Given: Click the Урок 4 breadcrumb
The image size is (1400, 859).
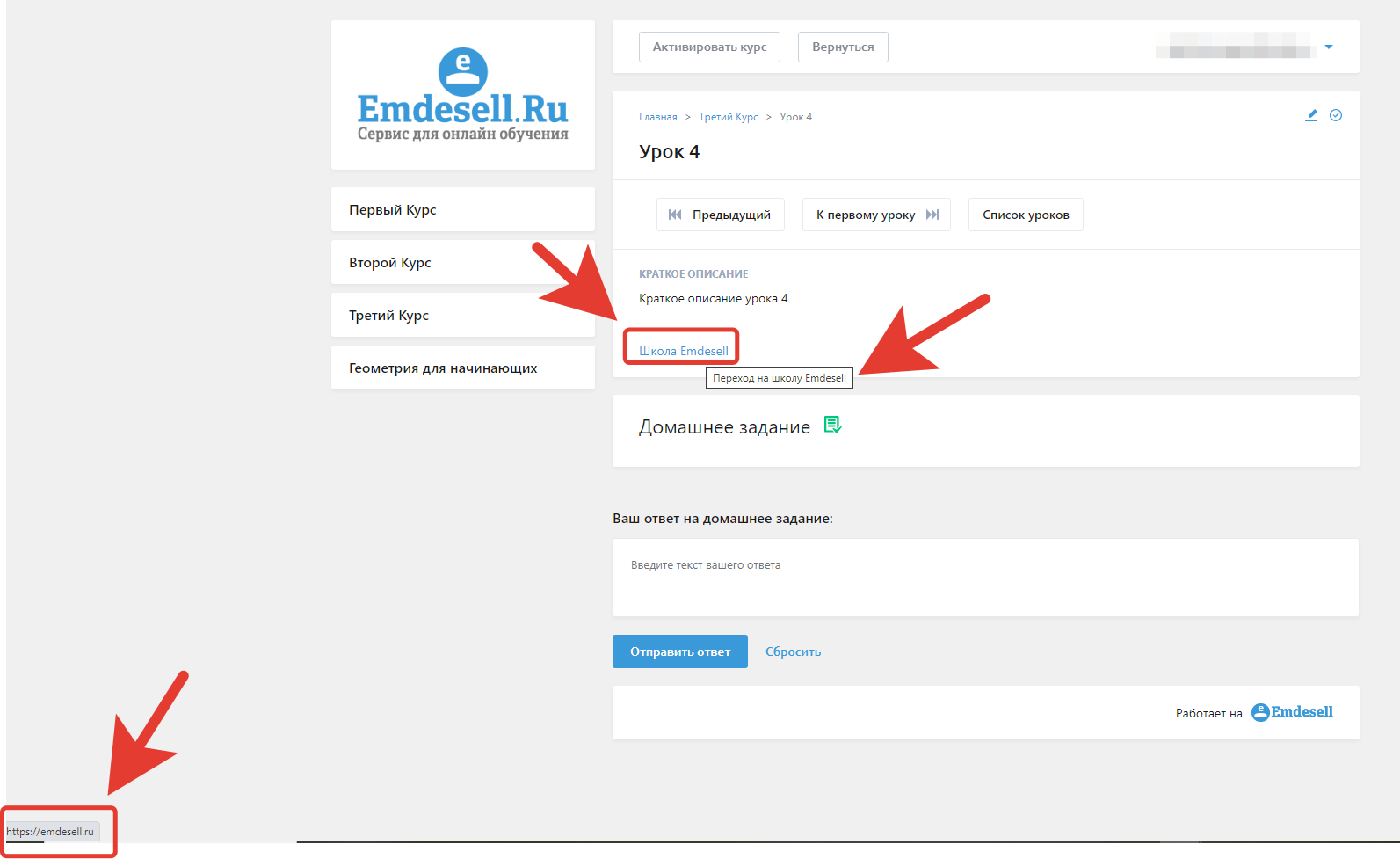Looking at the screenshot, I should (x=795, y=117).
